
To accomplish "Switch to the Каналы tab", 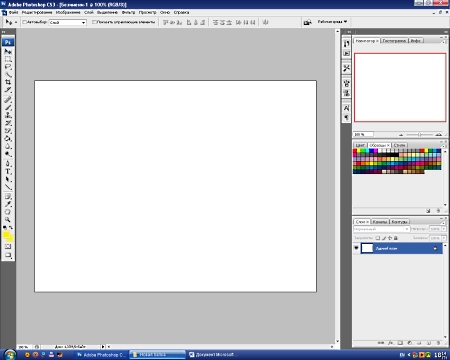I will (x=380, y=222).
